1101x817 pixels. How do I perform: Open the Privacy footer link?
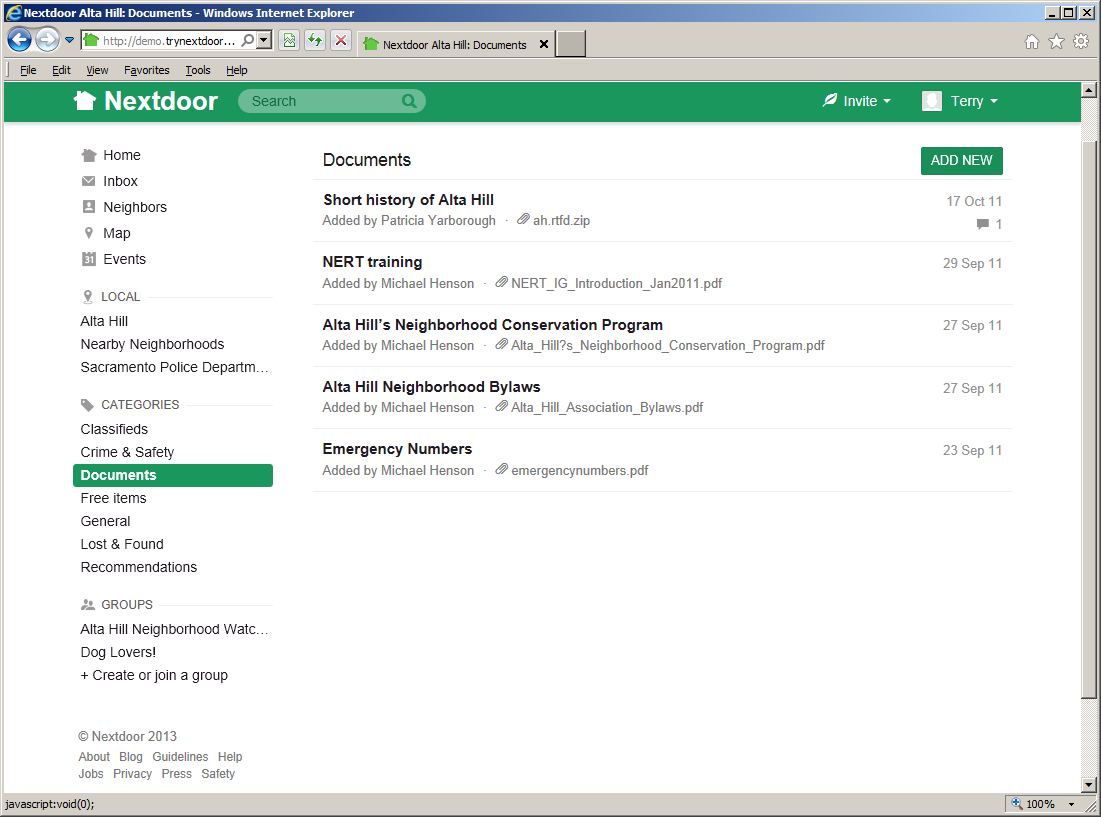pos(132,773)
